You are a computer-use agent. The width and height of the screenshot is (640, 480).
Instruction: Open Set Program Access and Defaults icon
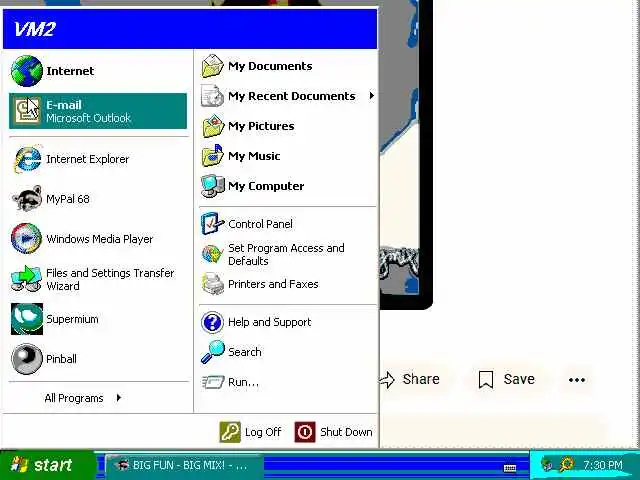[x=213, y=254]
